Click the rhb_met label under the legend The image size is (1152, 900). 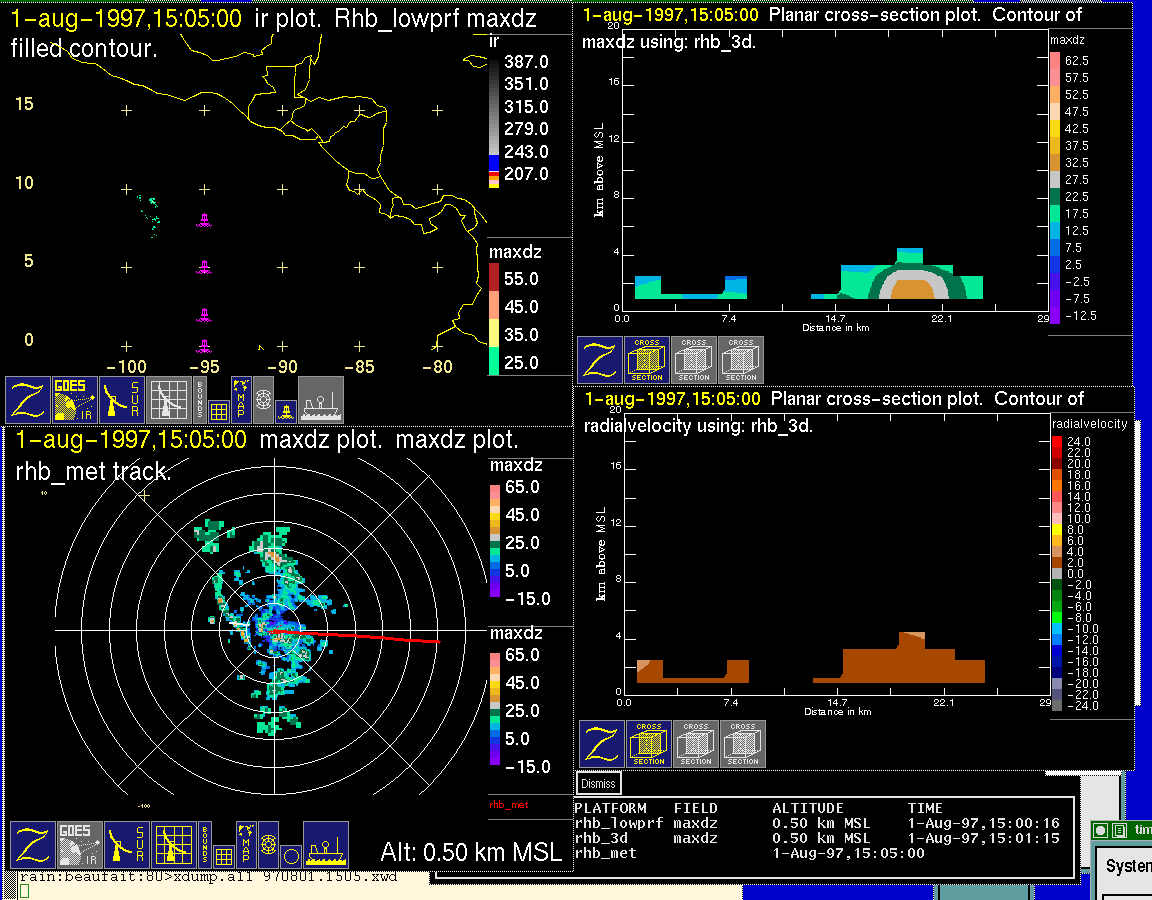507,804
